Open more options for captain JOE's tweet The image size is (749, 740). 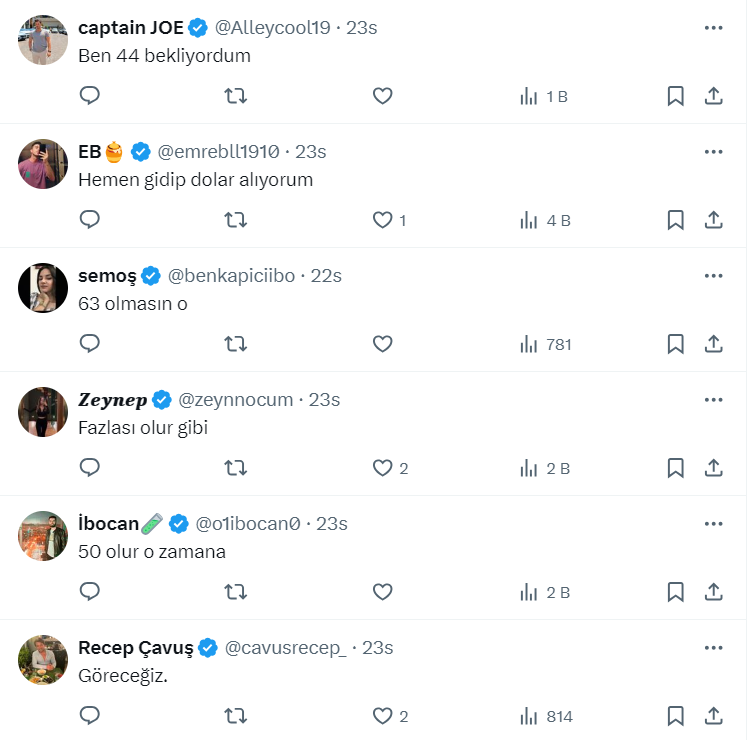713,28
